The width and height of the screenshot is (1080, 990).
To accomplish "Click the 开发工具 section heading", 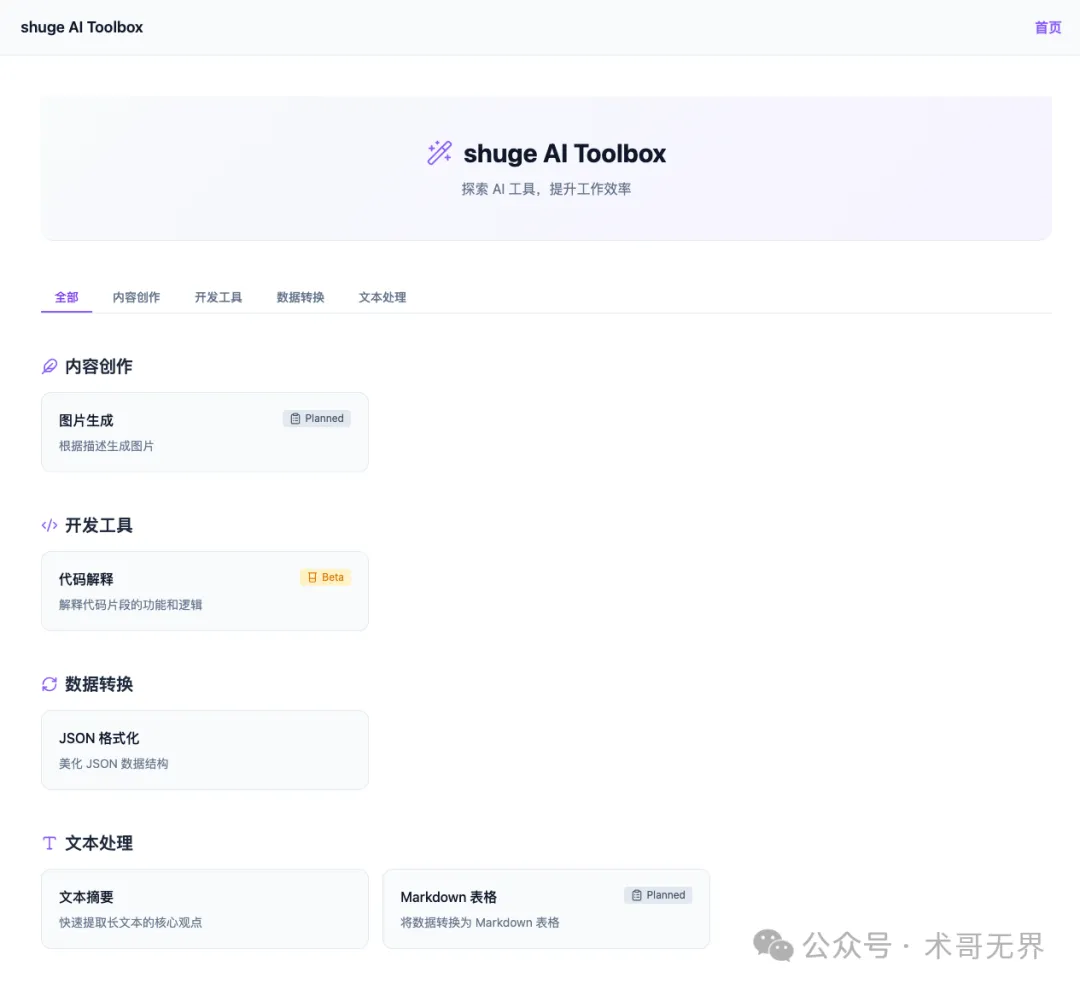I will tap(98, 526).
